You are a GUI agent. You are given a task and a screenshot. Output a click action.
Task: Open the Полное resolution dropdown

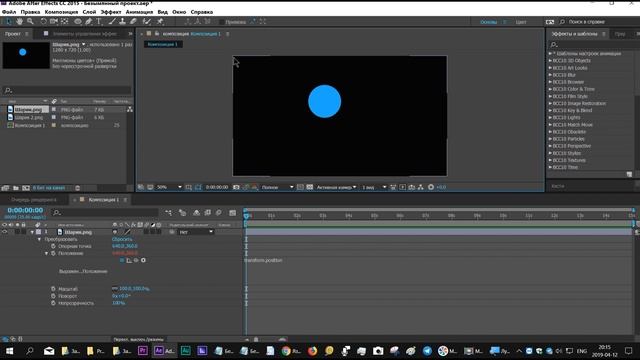tap(277, 187)
